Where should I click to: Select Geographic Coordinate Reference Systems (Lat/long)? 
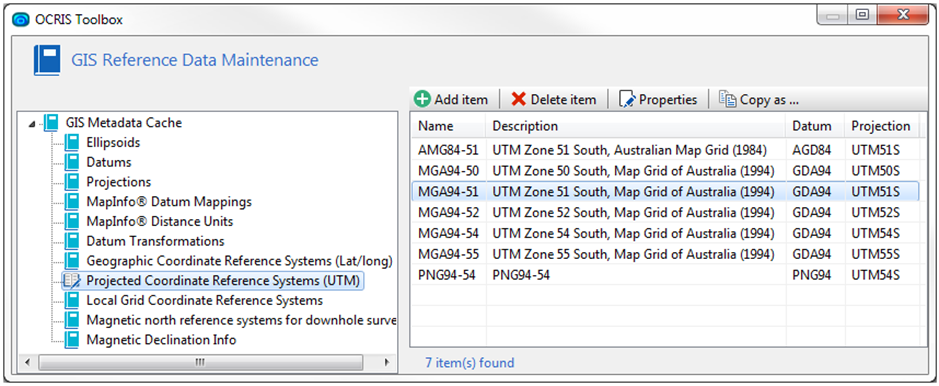(x=240, y=261)
